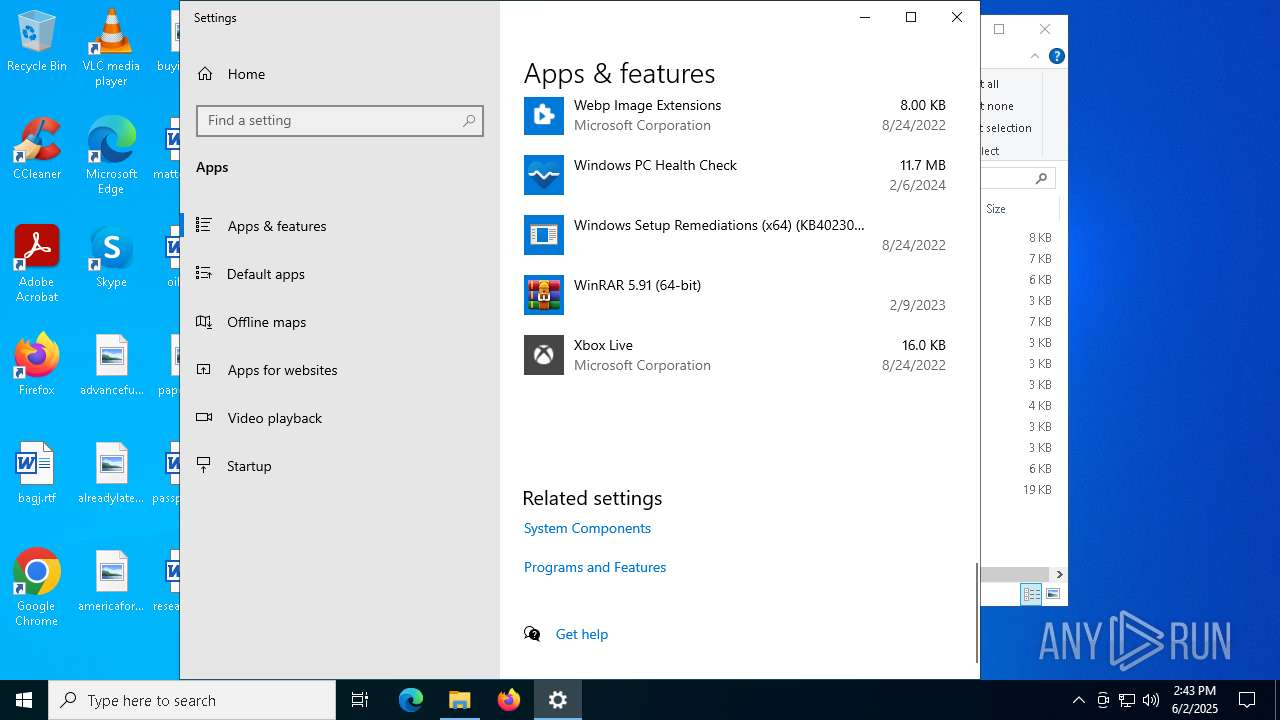Show hidden system tray icons
This screenshot has height=720, width=1280.
coord(1078,700)
